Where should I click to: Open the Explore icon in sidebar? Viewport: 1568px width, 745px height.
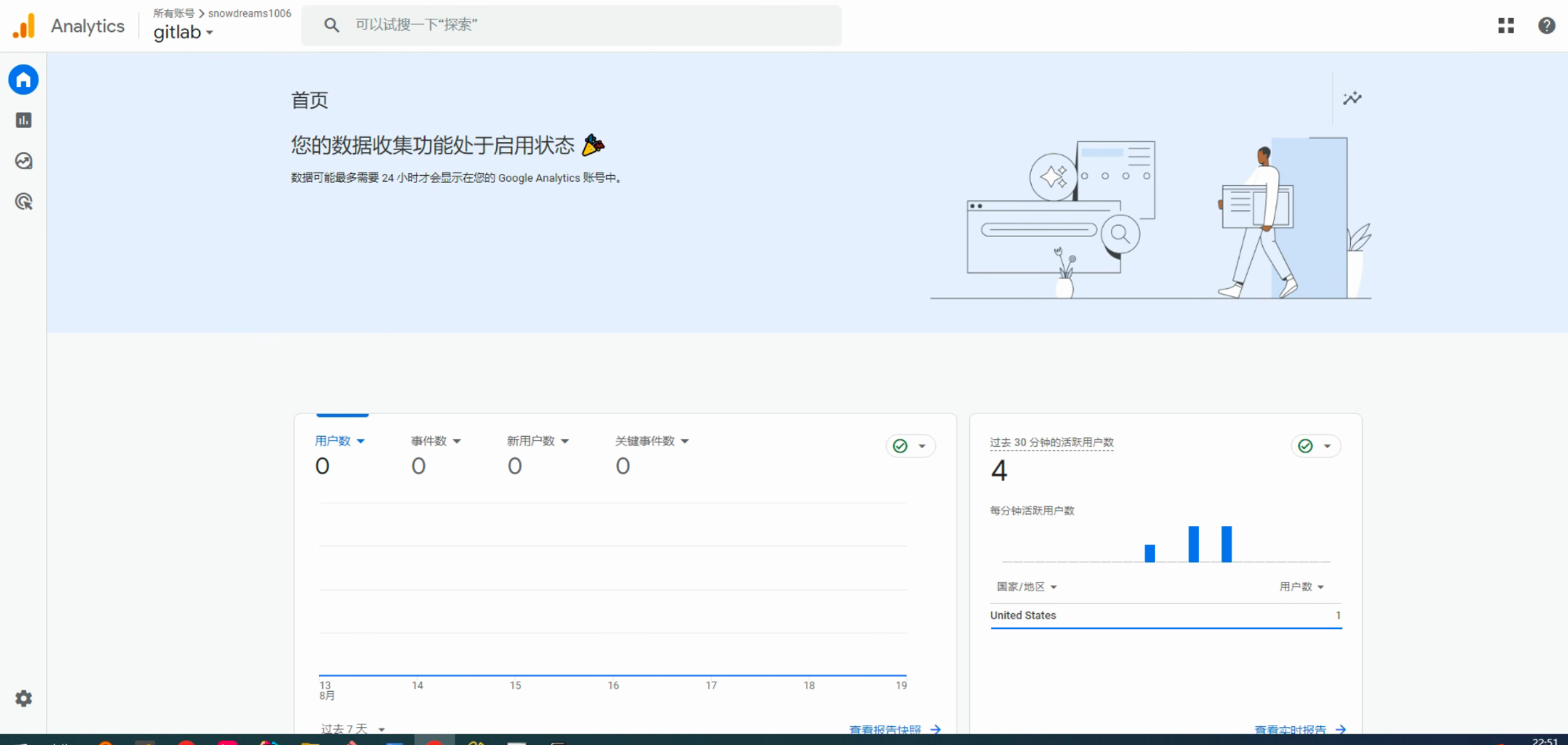pyautogui.click(x=24, y=161)
